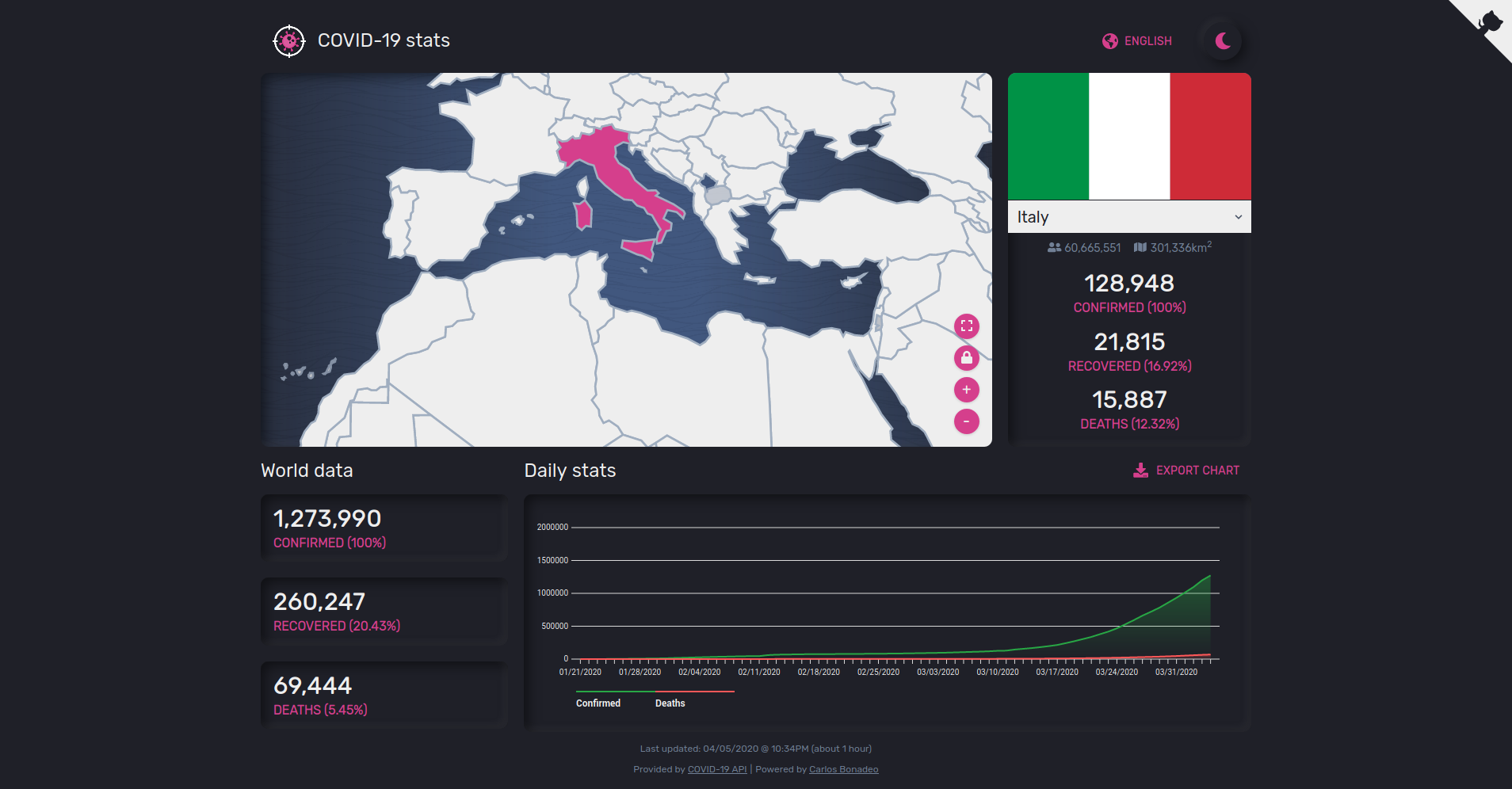Switch language via ENGLISH button
The height and width of the screenshot is (789, 1512).
click(1138, 41)
